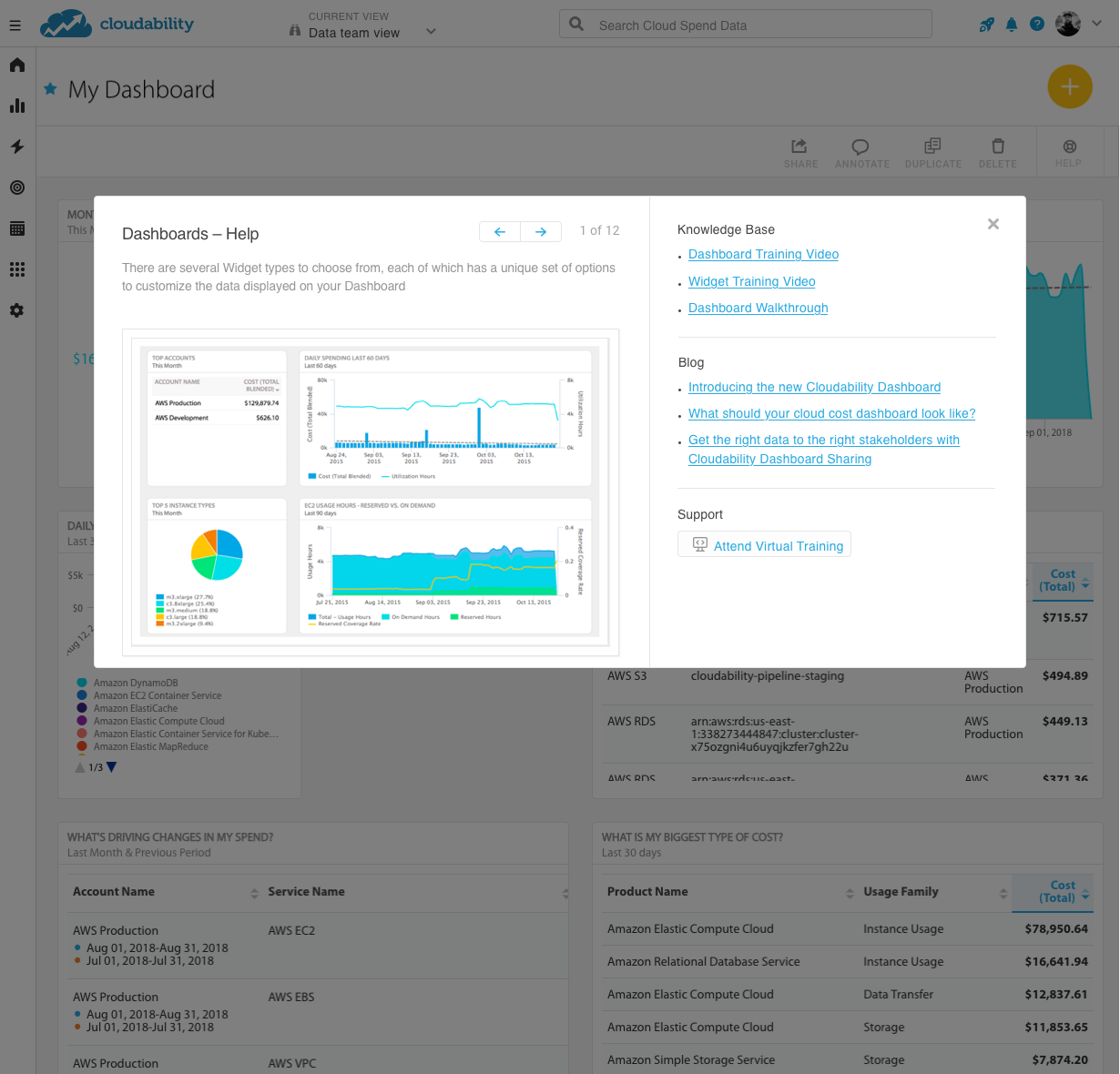Click the Cloudability logo
The image size is (1120, 1074).
click(x=117, y=24)
